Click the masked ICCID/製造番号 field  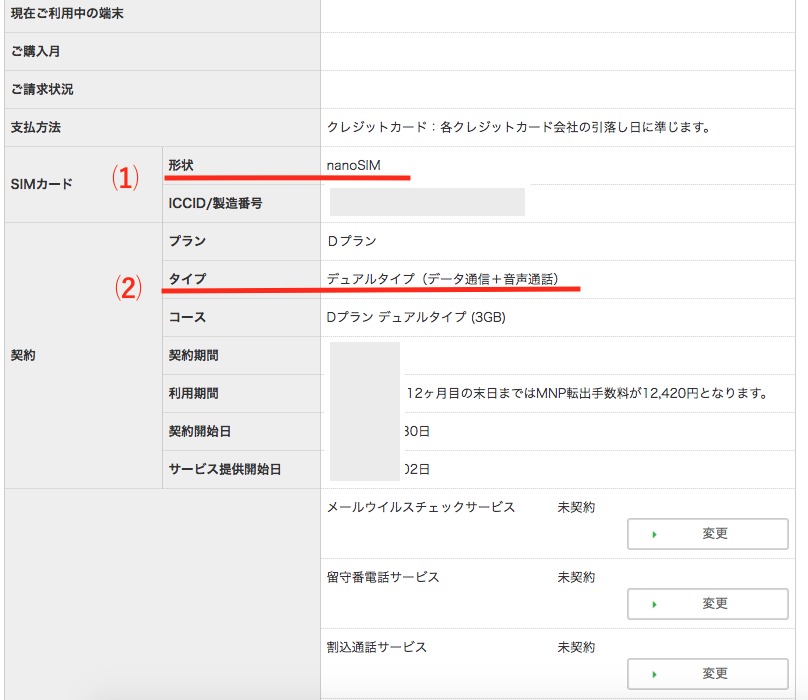(x=427, y=202)
